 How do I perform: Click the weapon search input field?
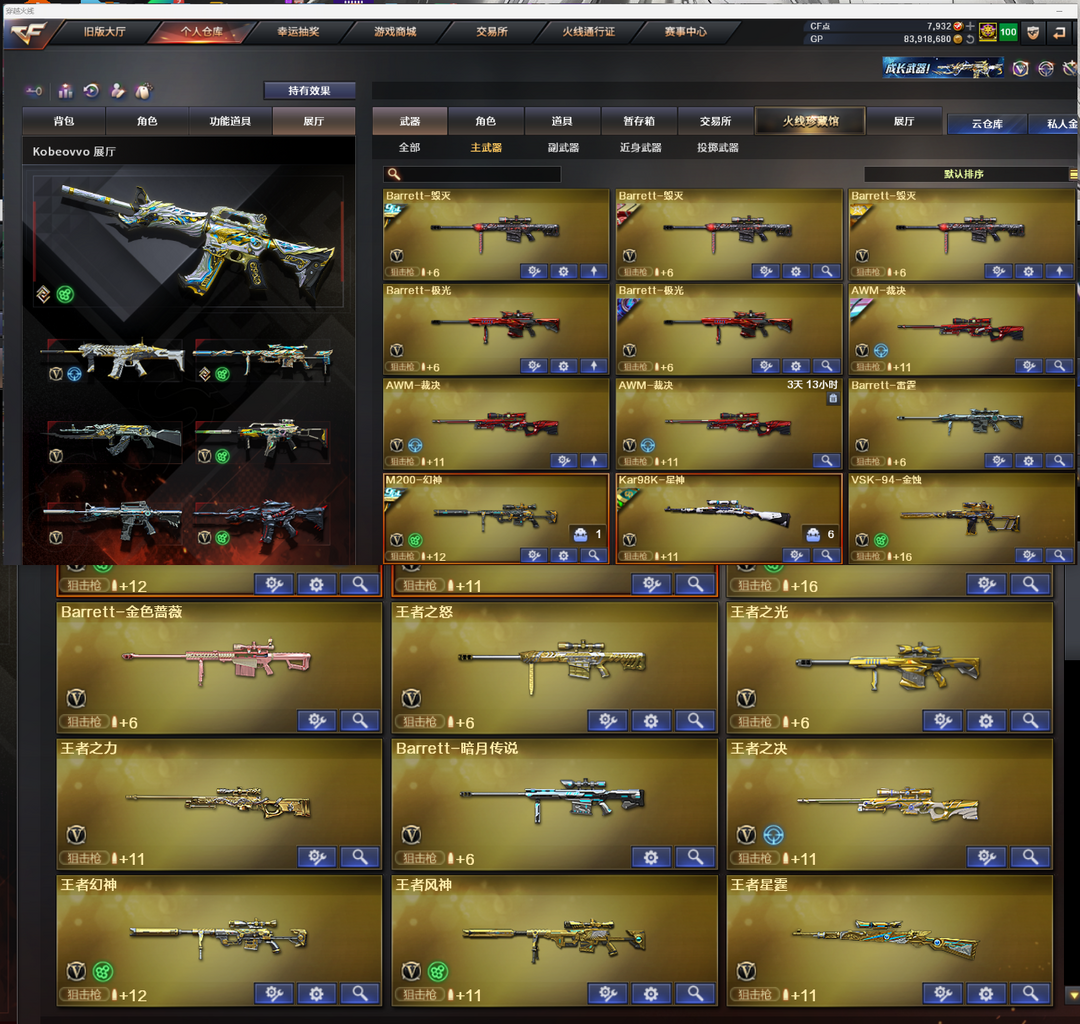(472, 174)
